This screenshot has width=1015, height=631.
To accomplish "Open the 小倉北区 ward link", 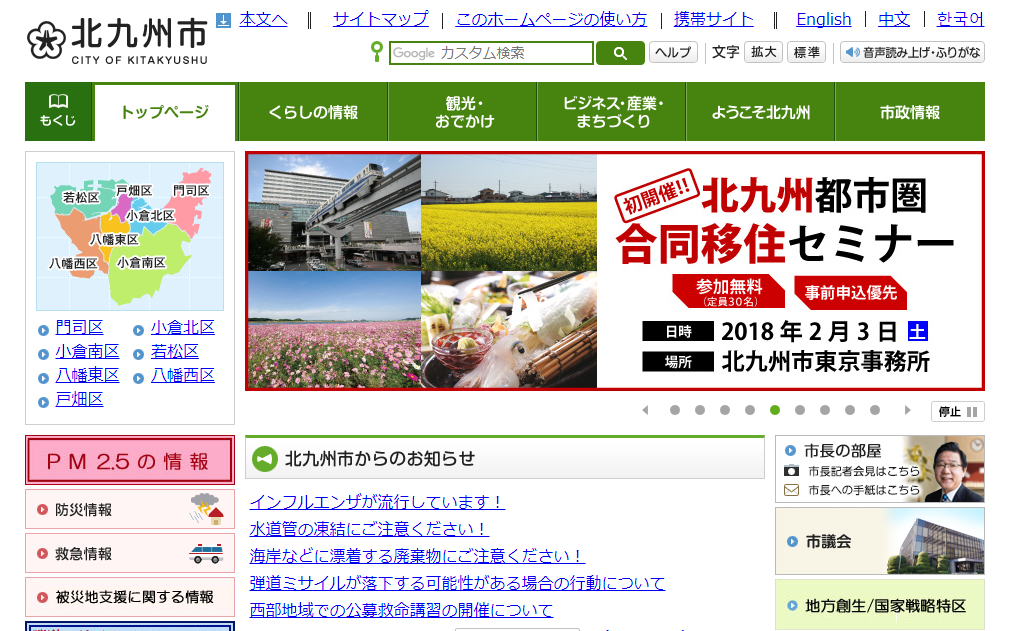I will (x=183, y=327).
